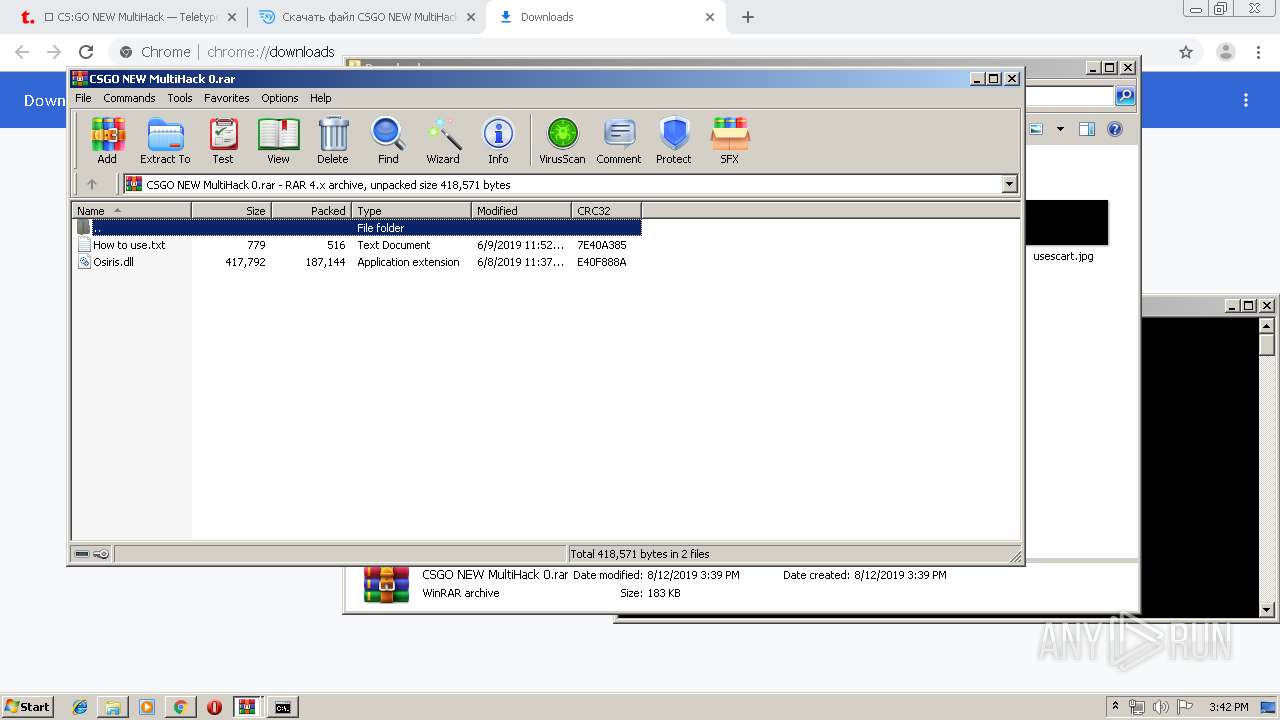Screen dimensions: 1280x720
Task: Switch to Chrome in the taskbar
Action: [180, 707]
